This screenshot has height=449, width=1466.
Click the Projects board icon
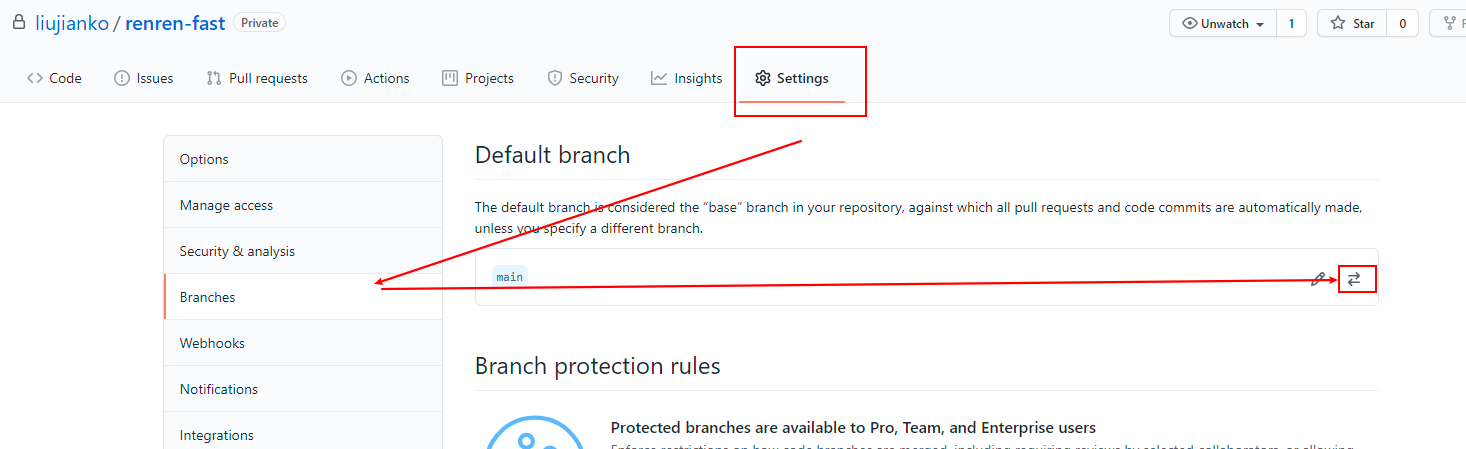point(450,78)
